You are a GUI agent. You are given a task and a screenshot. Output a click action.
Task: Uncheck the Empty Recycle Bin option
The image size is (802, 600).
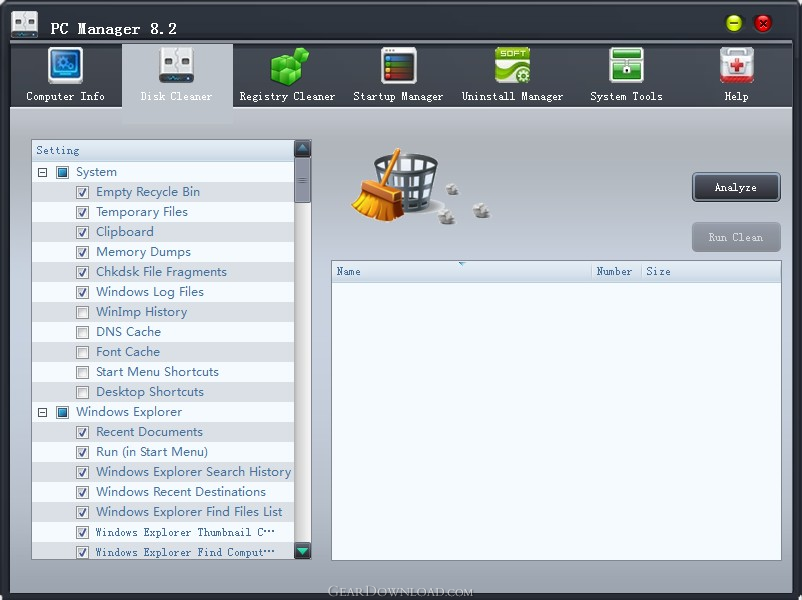tap(82, 192)
